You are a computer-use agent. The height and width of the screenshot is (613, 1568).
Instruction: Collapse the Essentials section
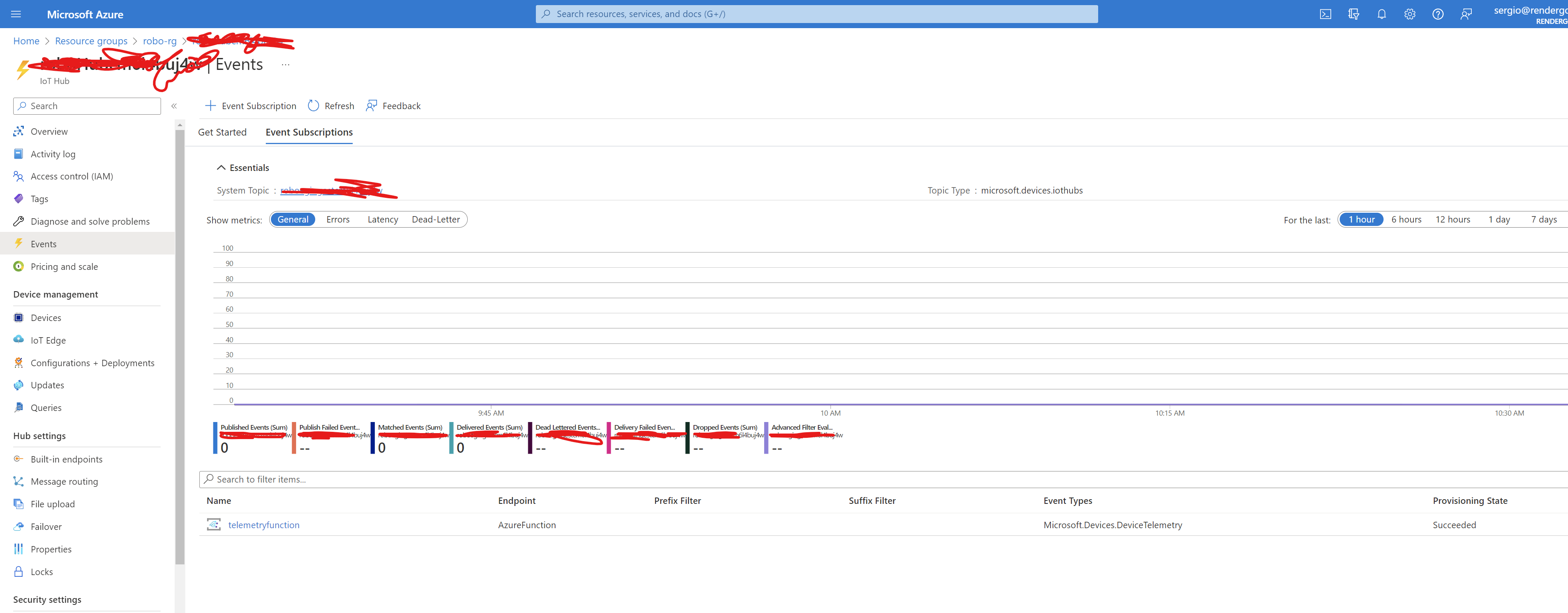click(221, 168)
